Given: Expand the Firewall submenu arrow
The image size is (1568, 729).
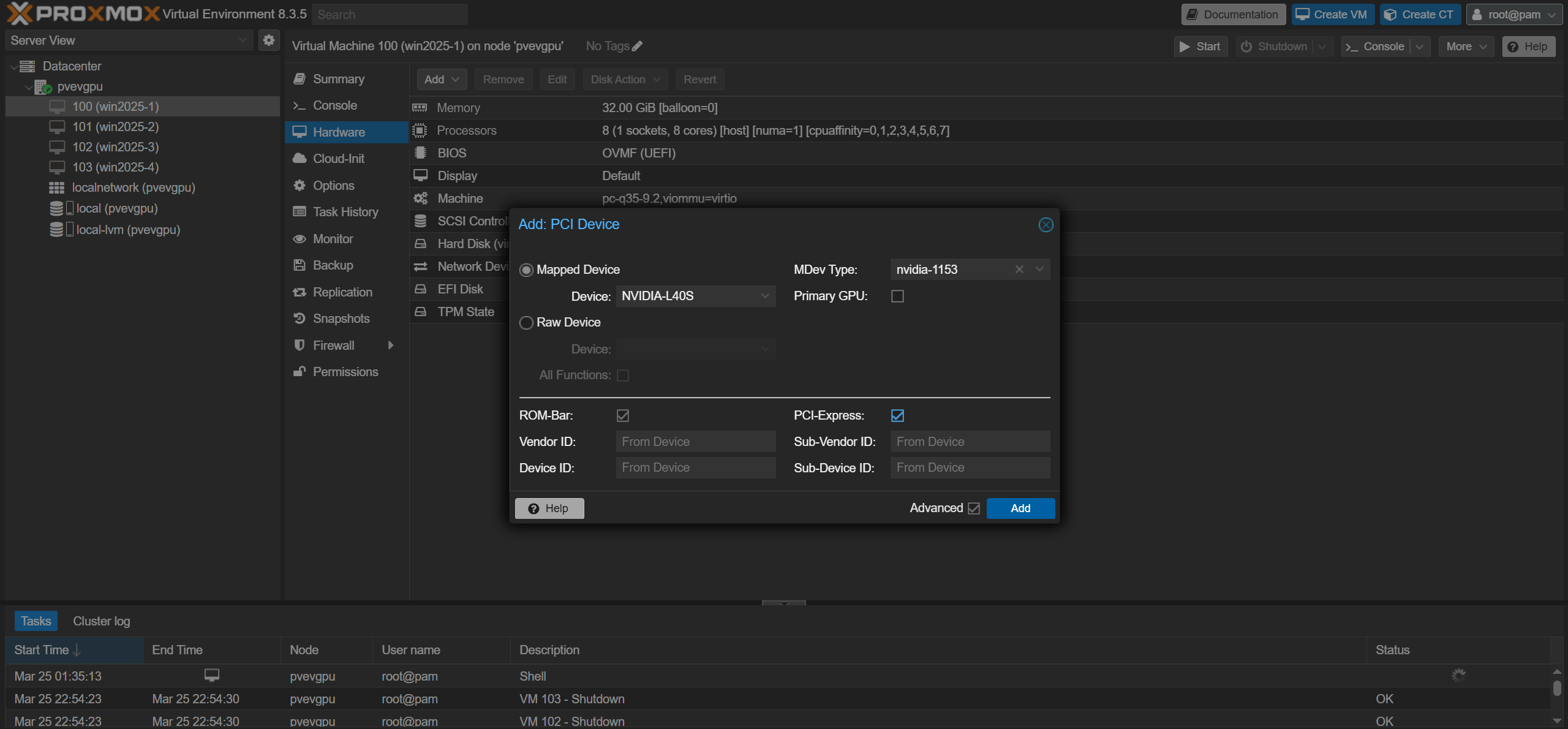Looking at the screenshot, I should pyautogui.click(x=391, y=346).
